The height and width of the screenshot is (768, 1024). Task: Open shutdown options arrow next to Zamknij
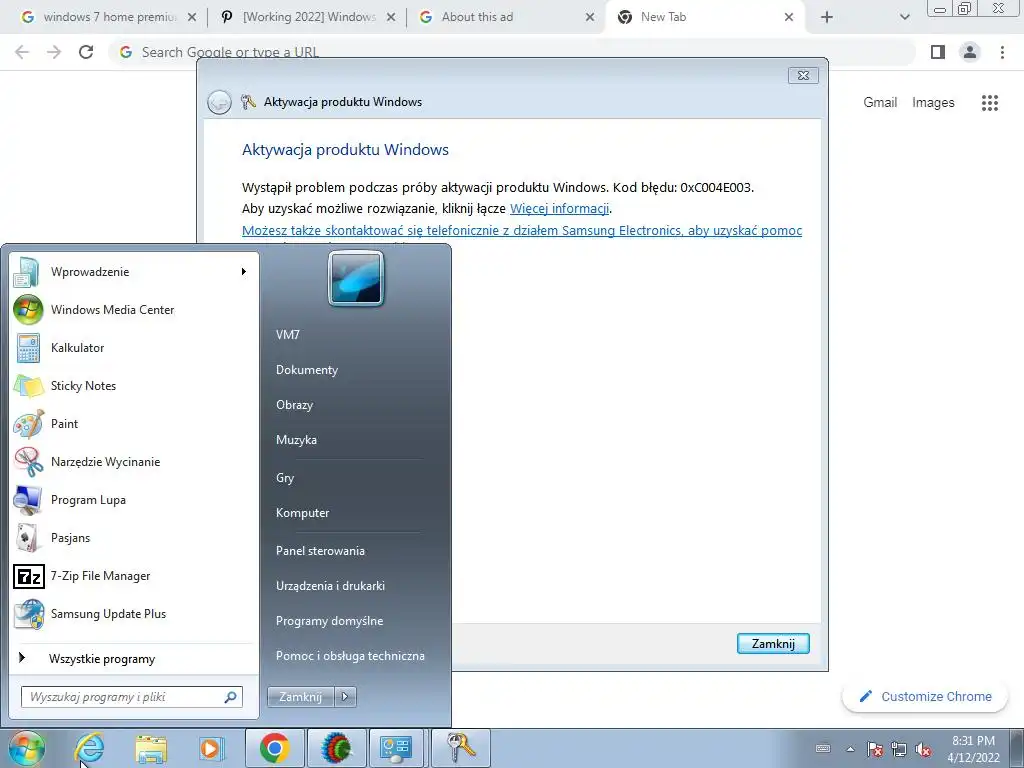click(345, 697)
